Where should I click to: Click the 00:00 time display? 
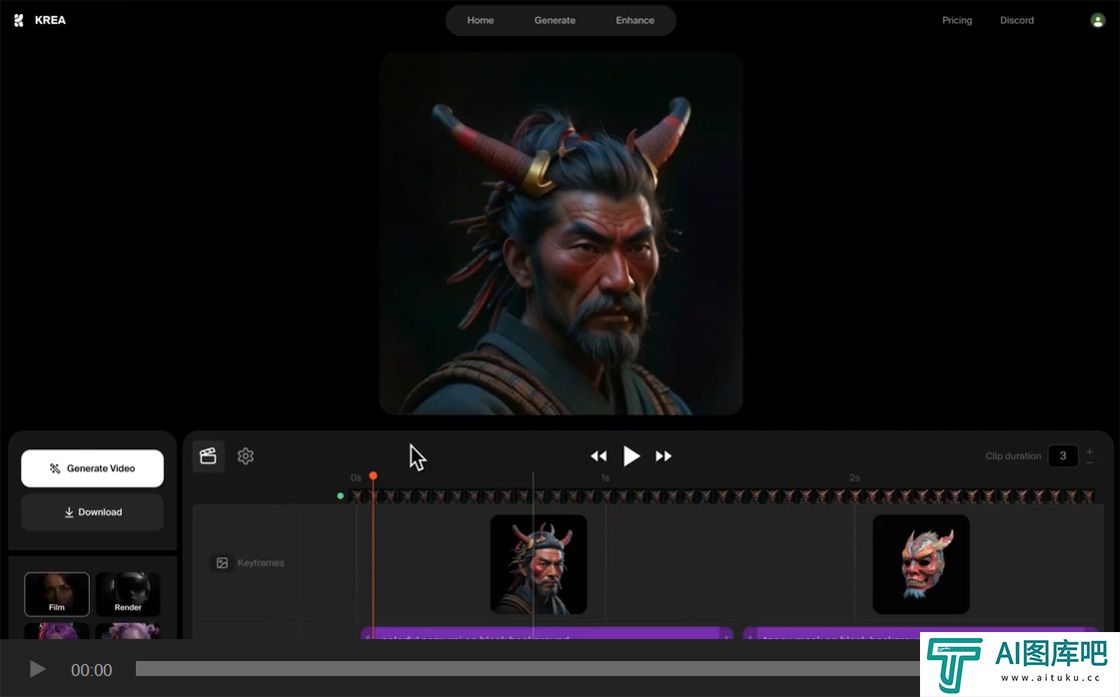point(91,670)
